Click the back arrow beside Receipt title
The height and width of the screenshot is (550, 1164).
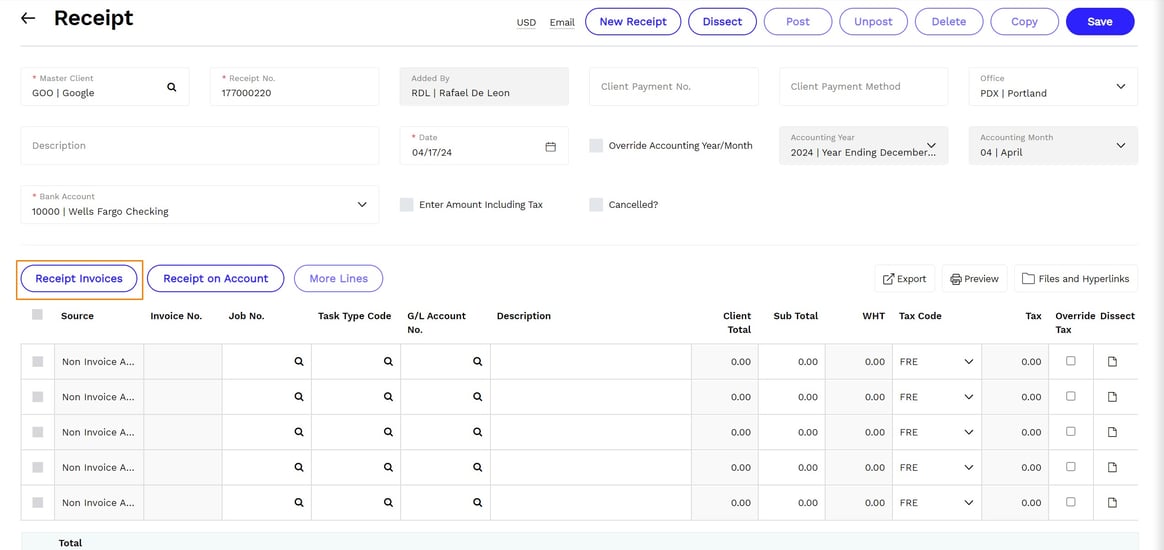click(28, 19)
